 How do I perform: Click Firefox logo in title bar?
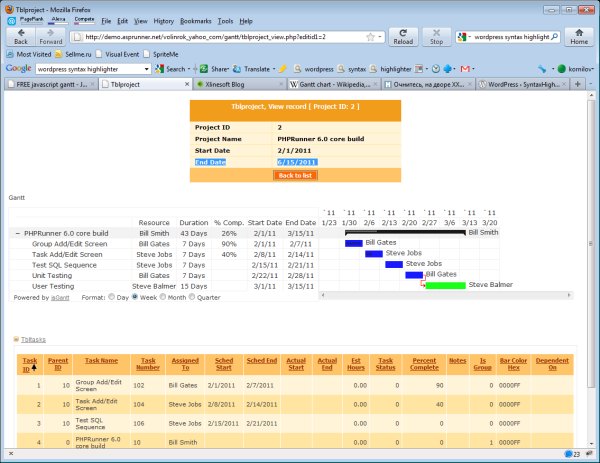(10, 9)
